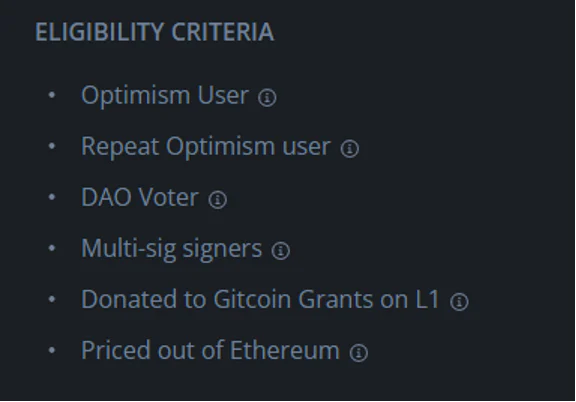Click the bullet before Donated to Gitcoin Grants

tap(52, 299)
